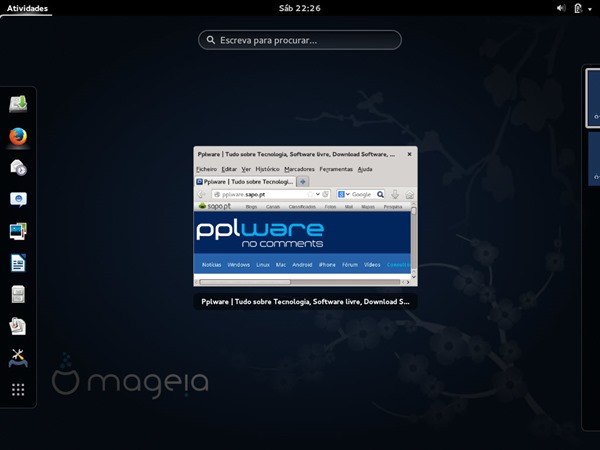
Task: Switch to the first workspace thumbnail
Action: click(x=593, y=98)
